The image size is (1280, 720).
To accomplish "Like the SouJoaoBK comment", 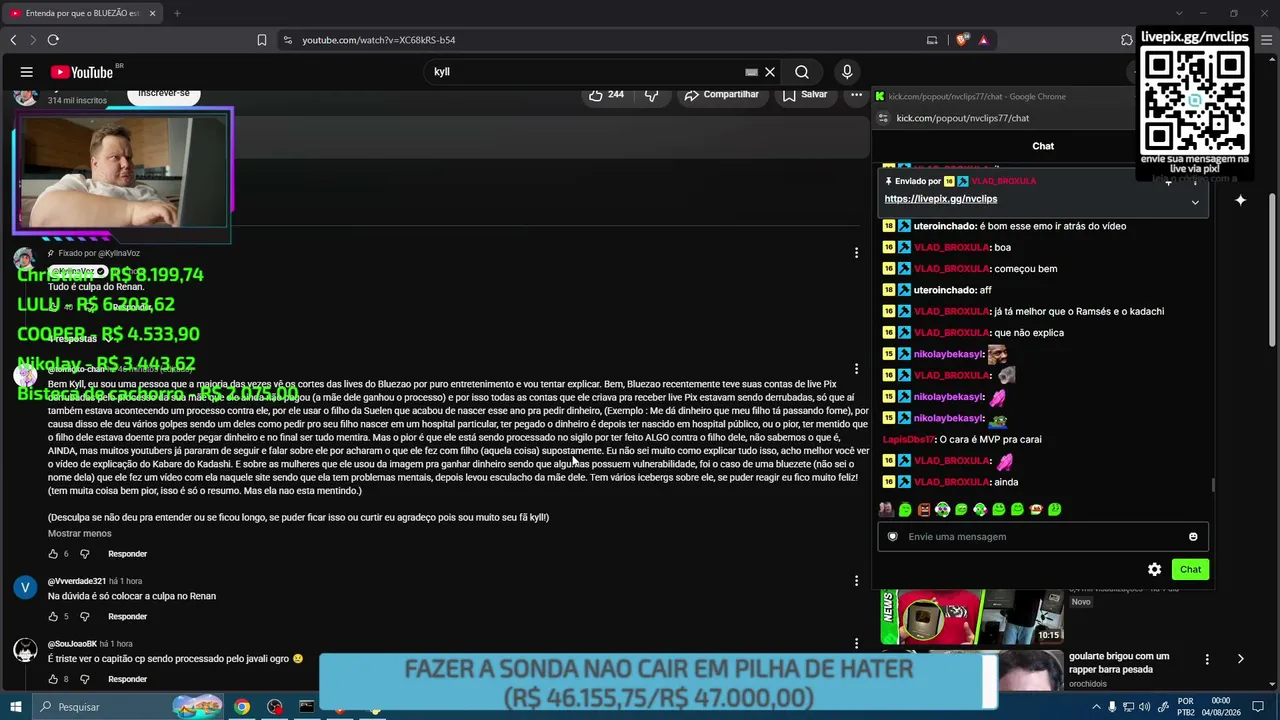I will click(x=54, y=679).
